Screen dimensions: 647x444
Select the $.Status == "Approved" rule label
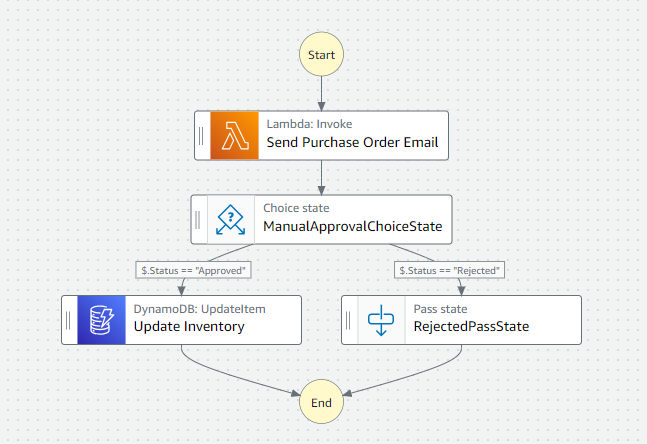194,270
